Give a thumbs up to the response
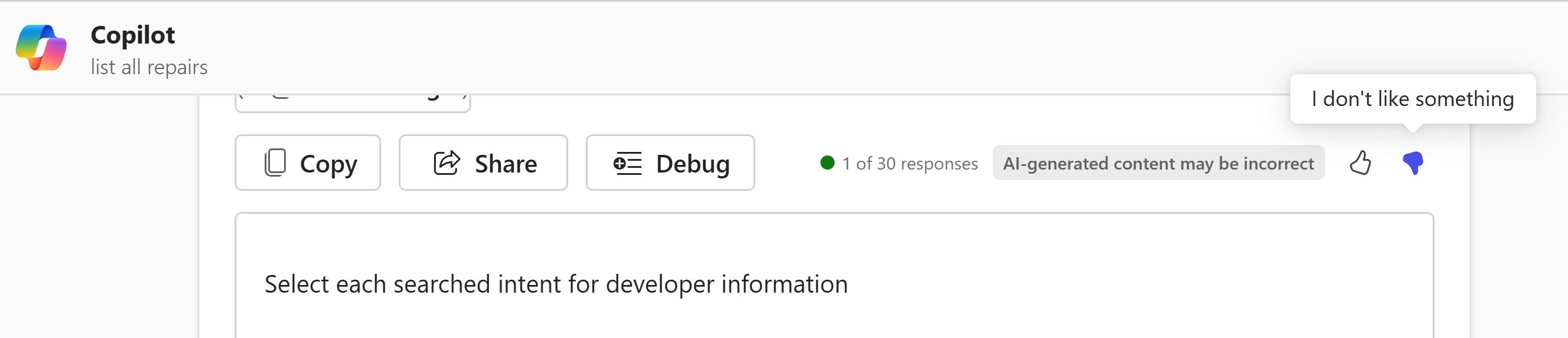Image resolution: width=1568 pixels, height=338 pixels. pos(1360,163)
